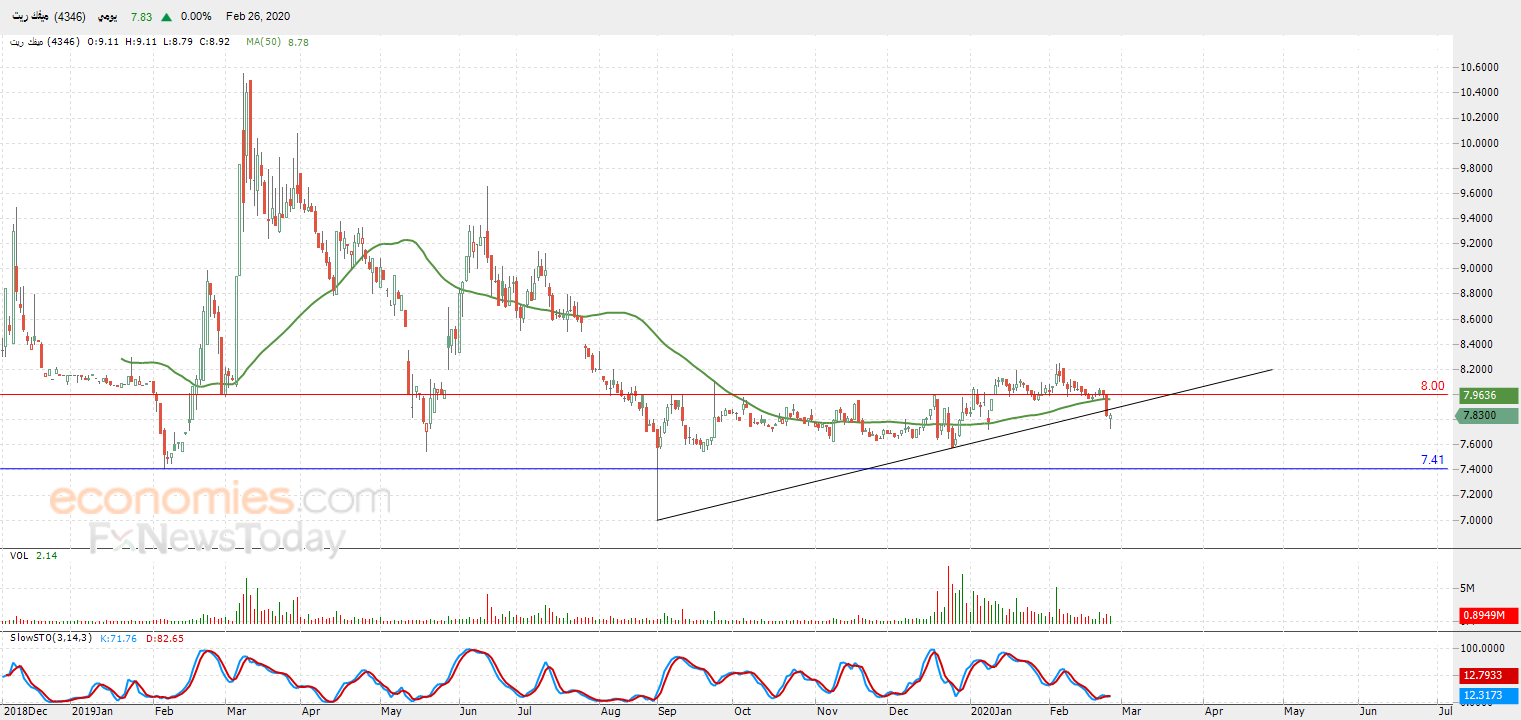The image size is (1521, 720).
Task: Click the '2018Dec' time axis label
Action: point(25,712)
